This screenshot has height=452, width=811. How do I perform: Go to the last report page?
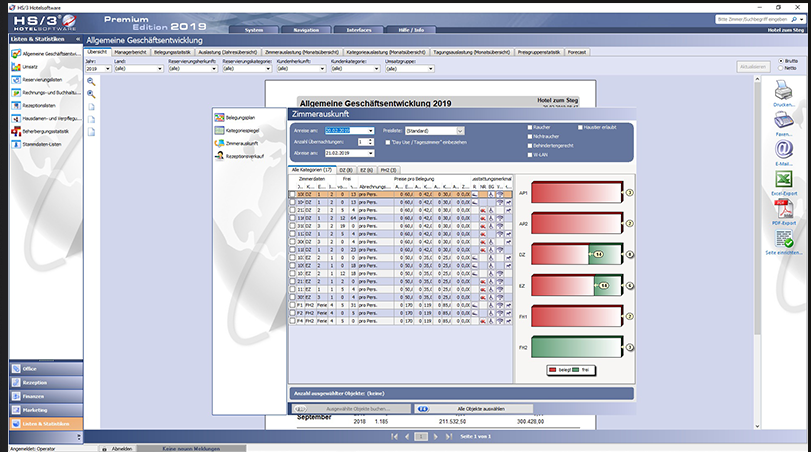[x=448, y=436]
